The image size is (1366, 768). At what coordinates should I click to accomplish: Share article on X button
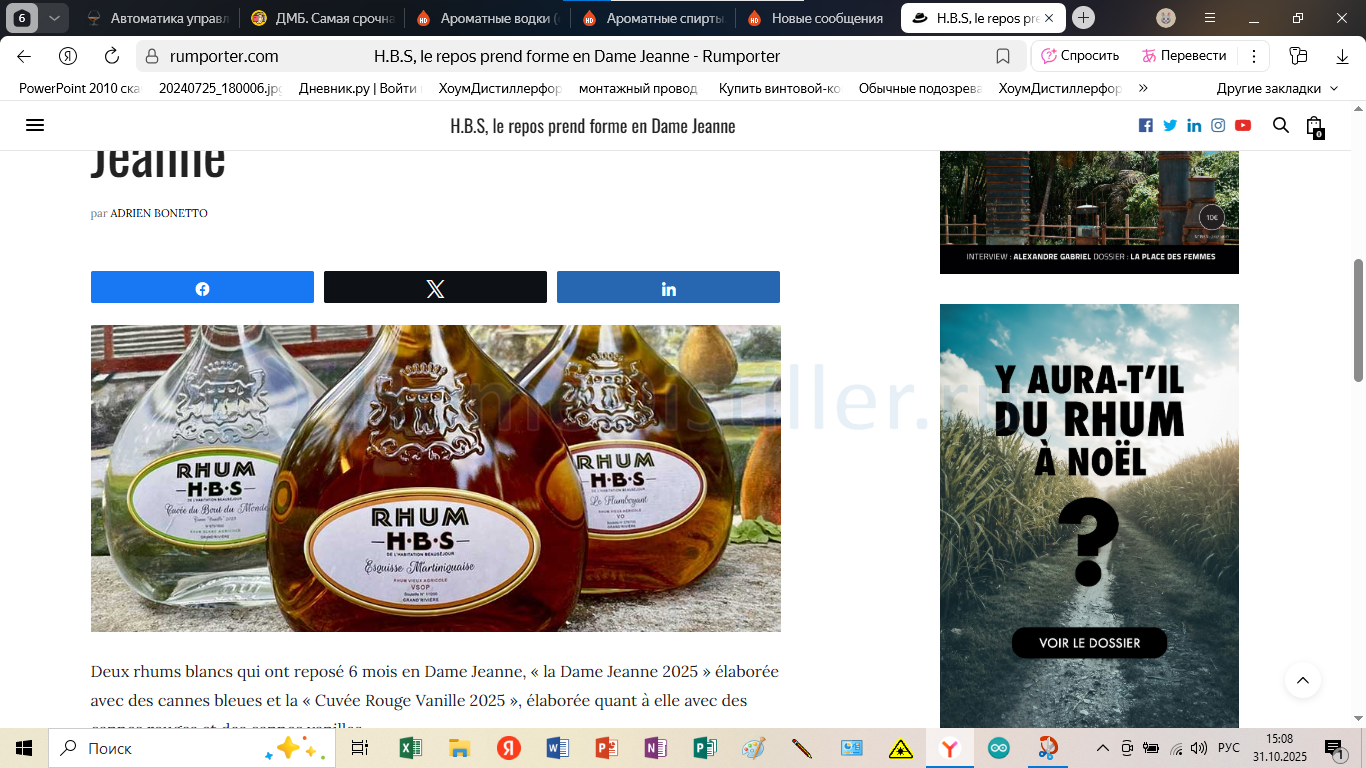point(435,288)
